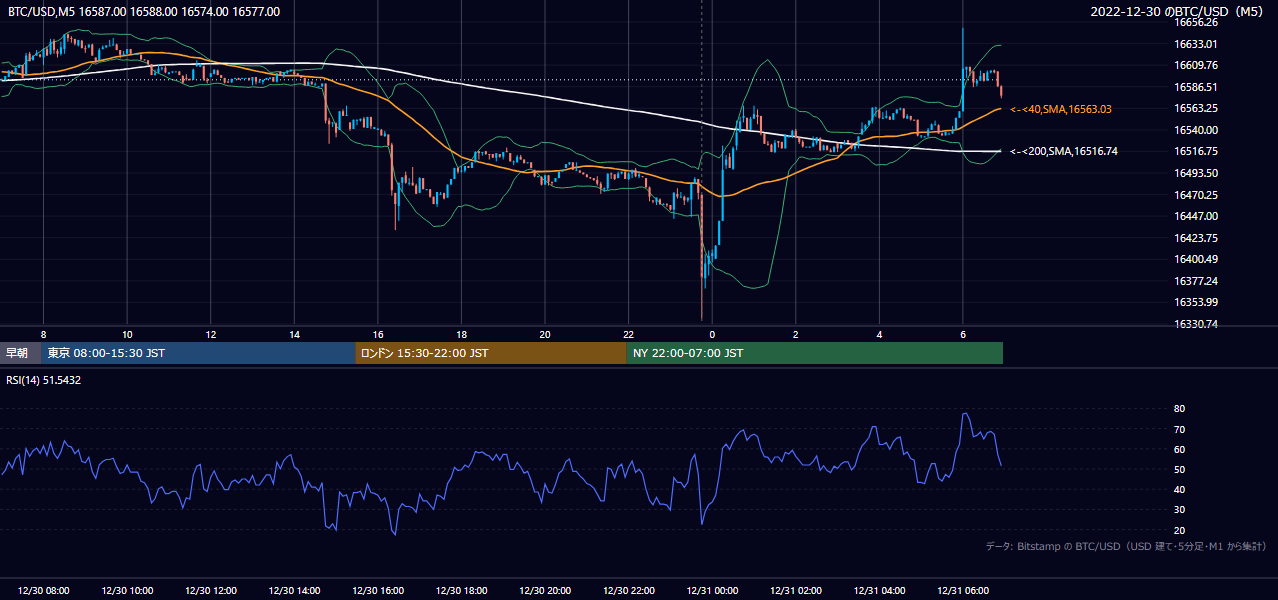The width and height of the screenshot is (1278, 600).
Task: Click RSI axis level 70
Action: click(1180, 429)
